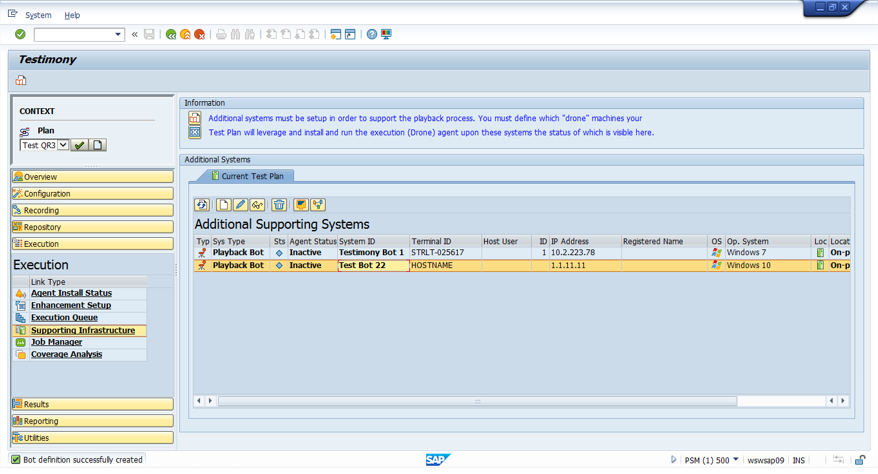Open the Agent Install Status link

[x=71, y=293]
